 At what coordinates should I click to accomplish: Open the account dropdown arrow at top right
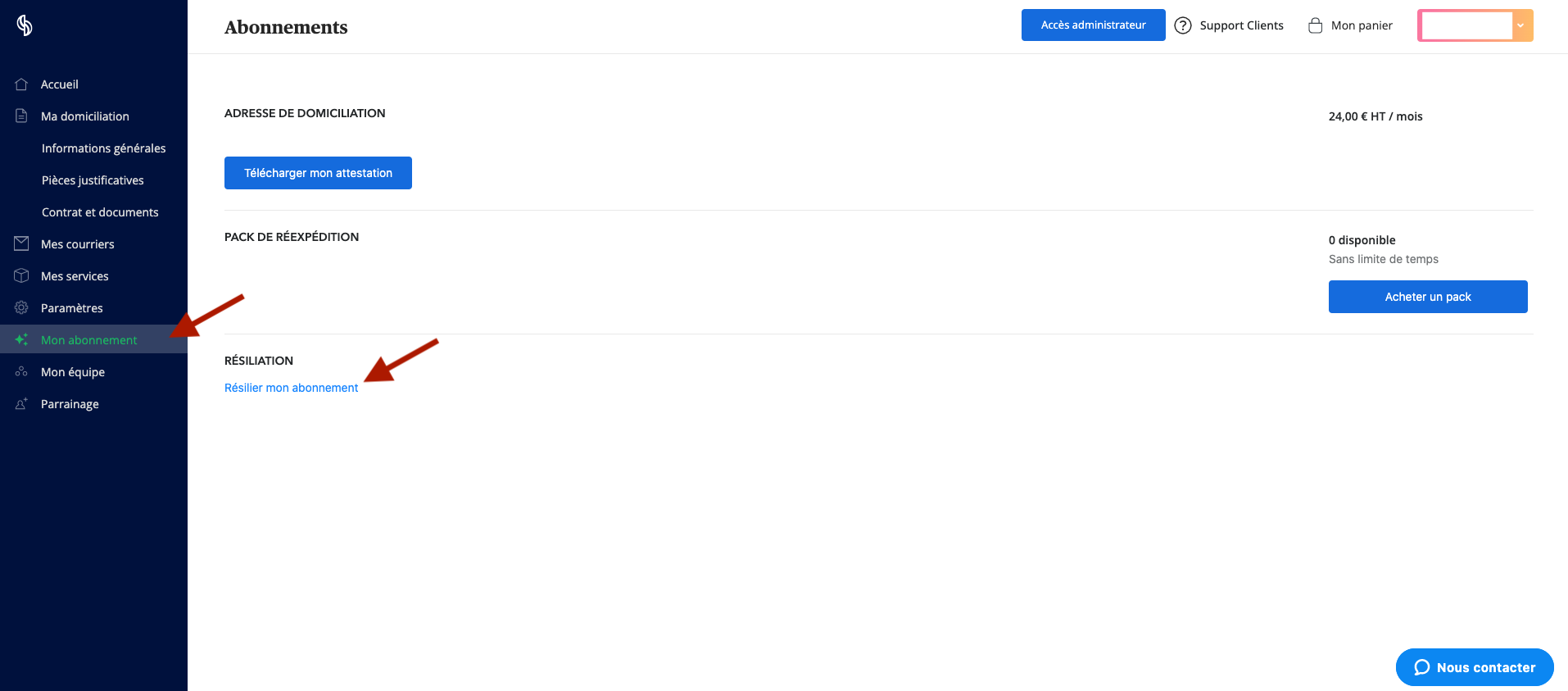pyautogui.click(x=1520, y=25)
